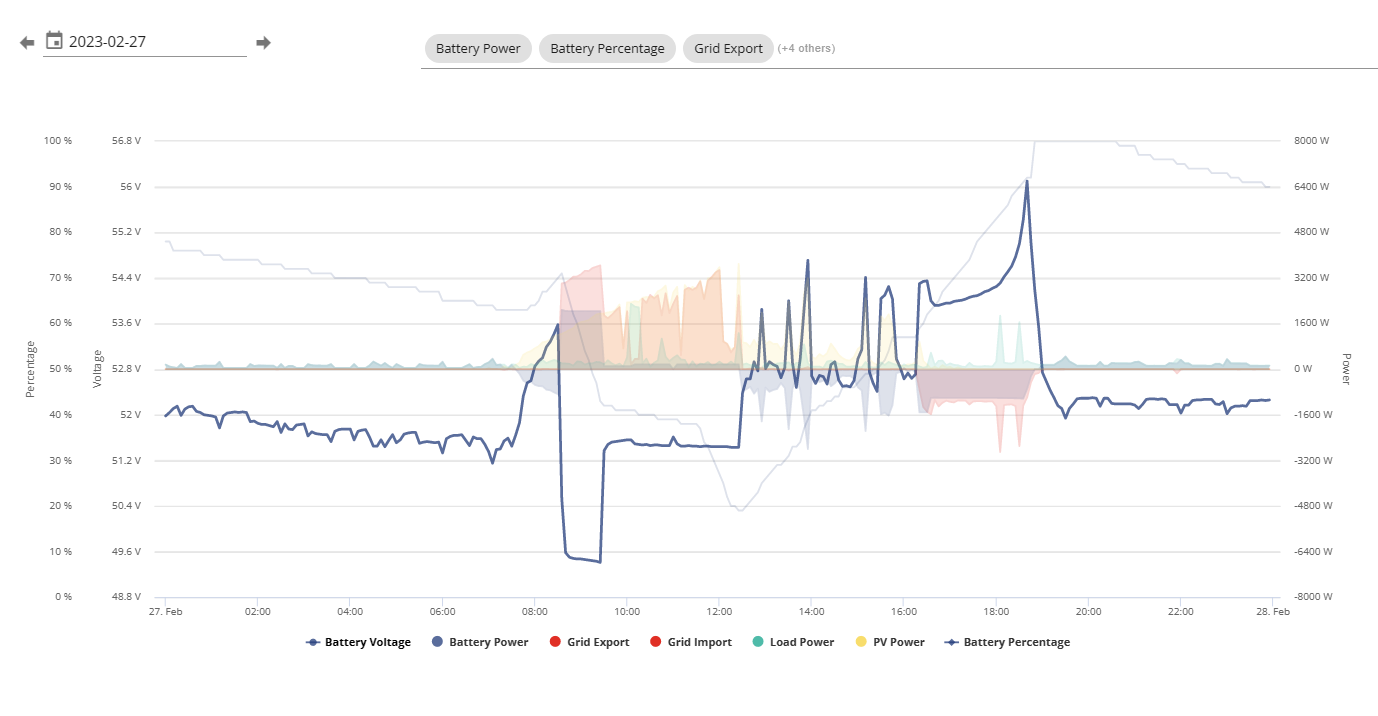This screenshot has height=716, width=1378.
Task: Toggle Load Power series in legend
Action: pos(792,642)
